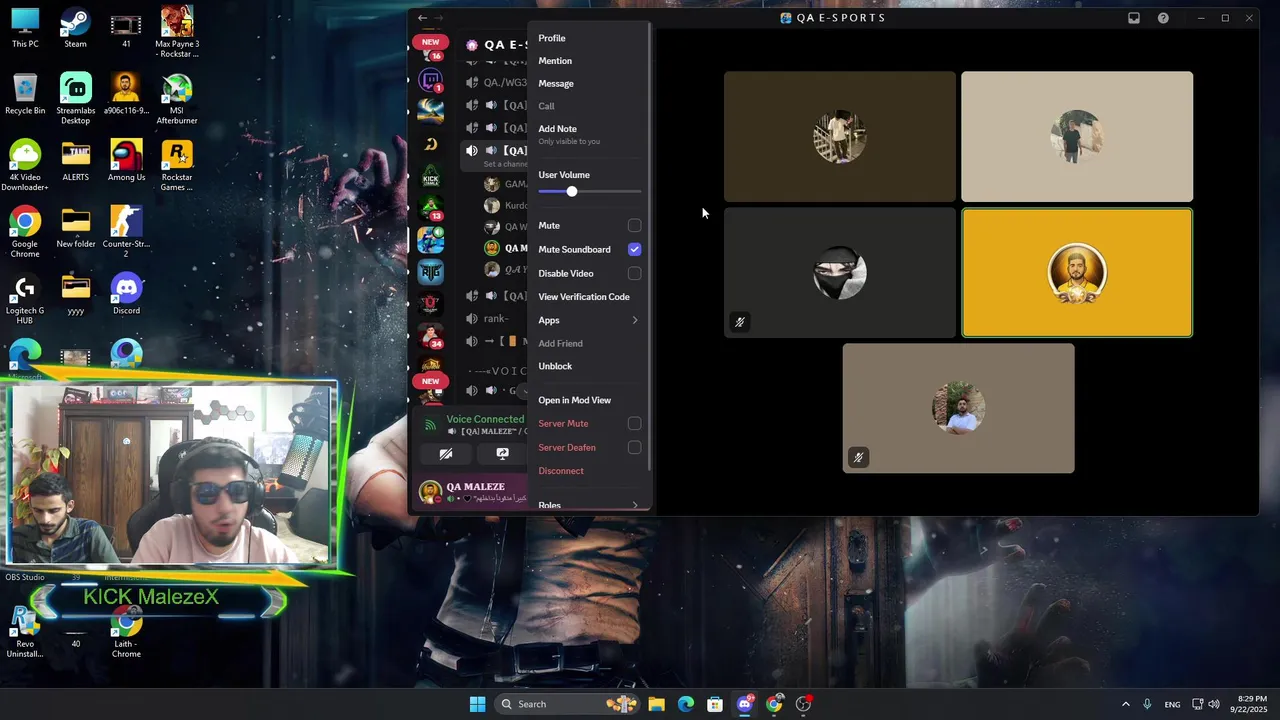1280x720 pixels.
Task: Check the Server Mute checkbox
Action: 634,424
